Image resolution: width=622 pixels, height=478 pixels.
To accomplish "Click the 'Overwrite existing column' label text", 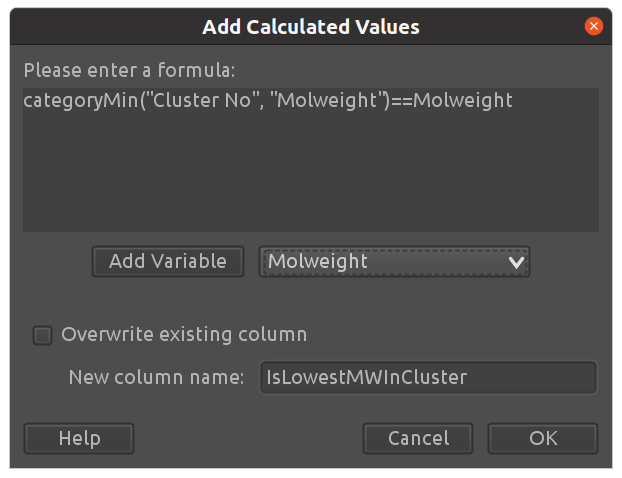I will click(184, 335).
